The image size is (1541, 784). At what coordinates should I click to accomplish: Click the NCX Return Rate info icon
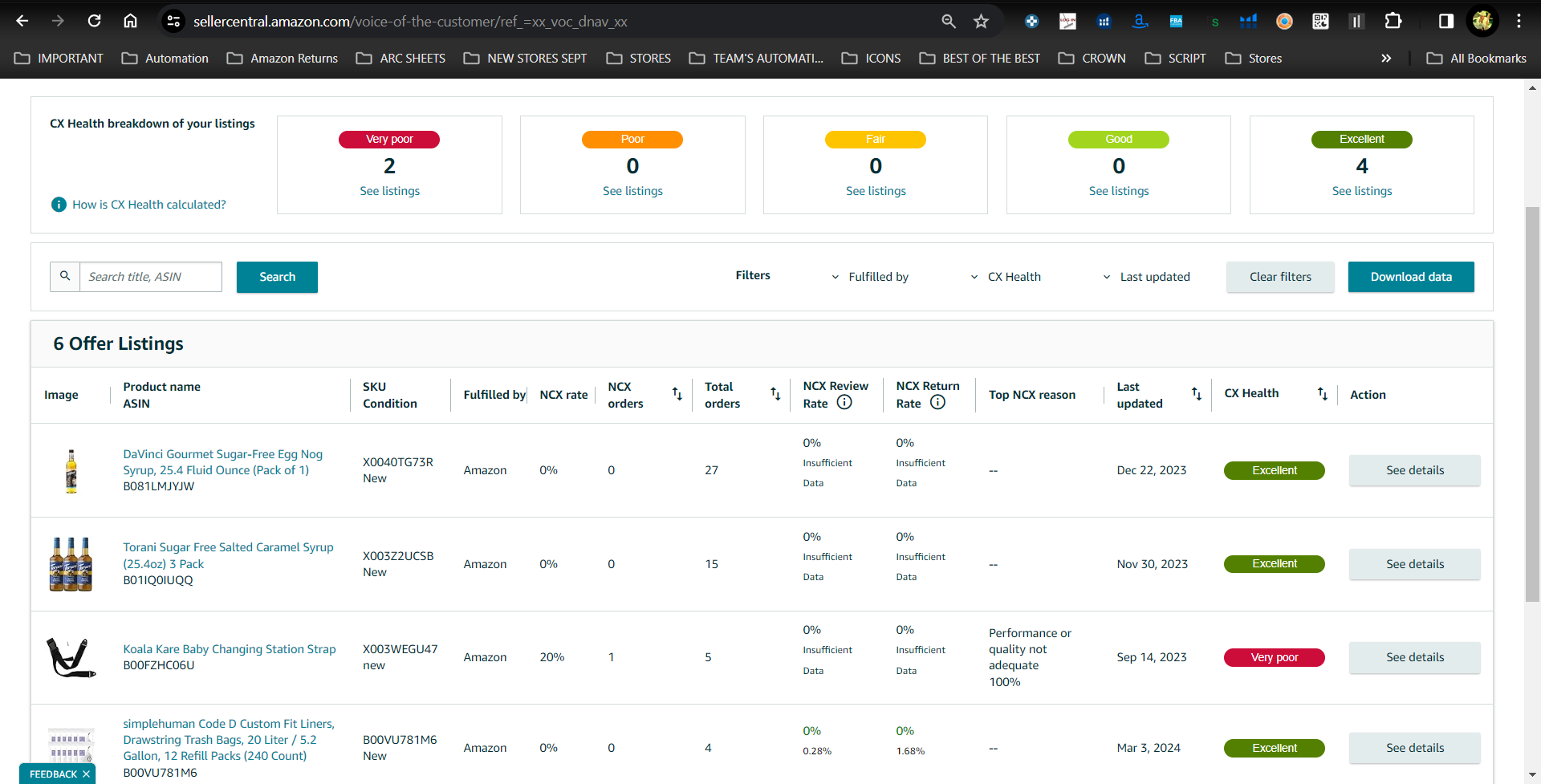937,403
